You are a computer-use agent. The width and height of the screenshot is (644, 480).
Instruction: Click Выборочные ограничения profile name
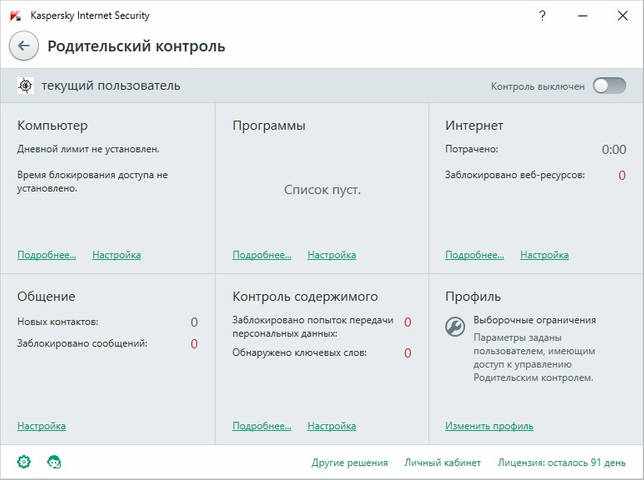point(534,320)
